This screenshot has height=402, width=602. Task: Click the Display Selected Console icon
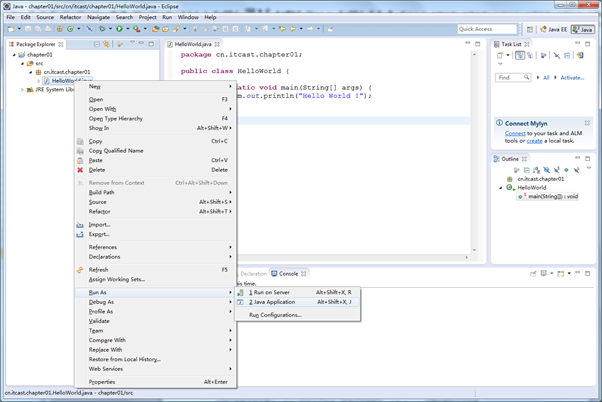tap(543, 274)
